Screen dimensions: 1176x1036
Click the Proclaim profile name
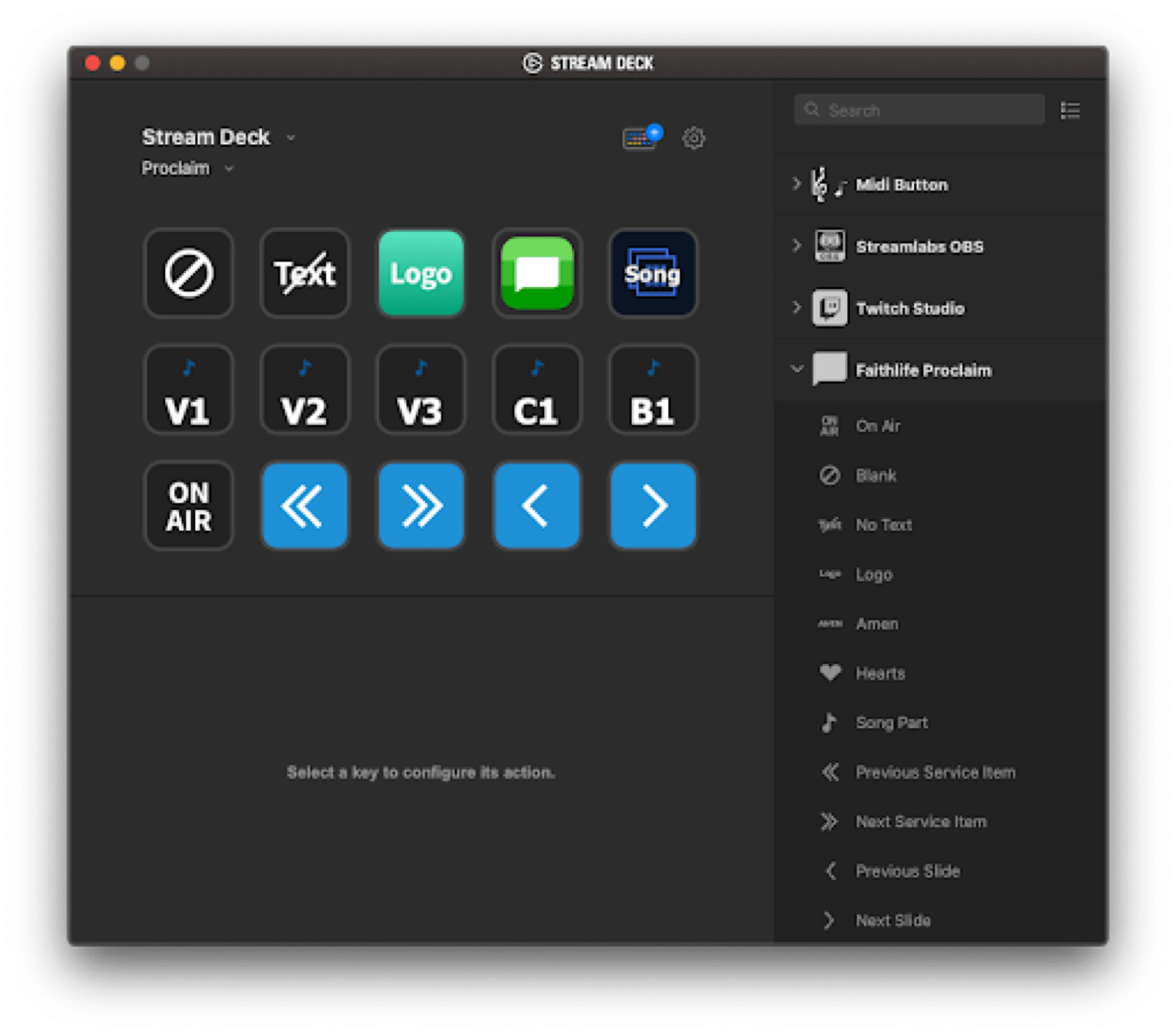pyautogui.click(x=176, y=169)
